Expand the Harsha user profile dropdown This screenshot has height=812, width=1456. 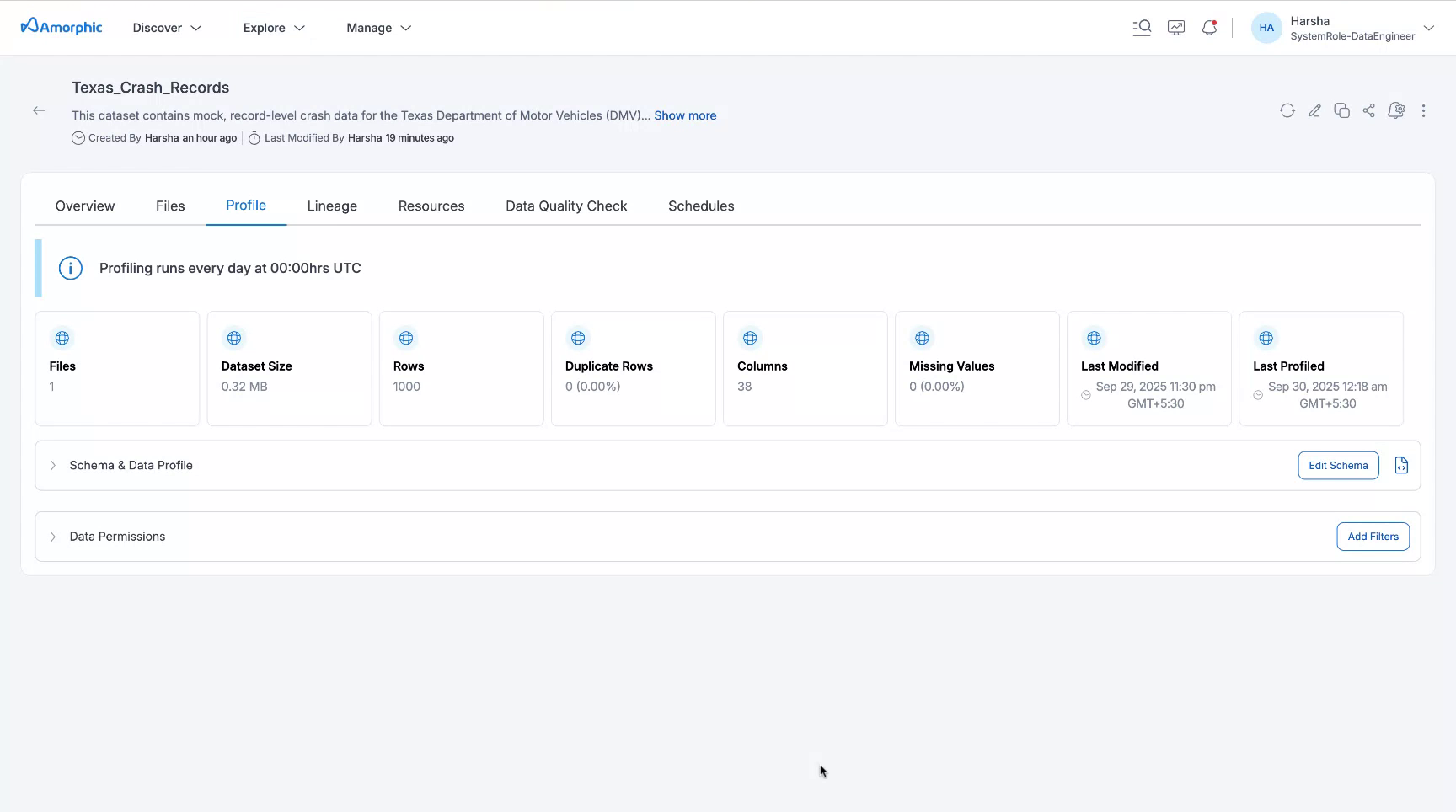click(x=1428, y=28)
